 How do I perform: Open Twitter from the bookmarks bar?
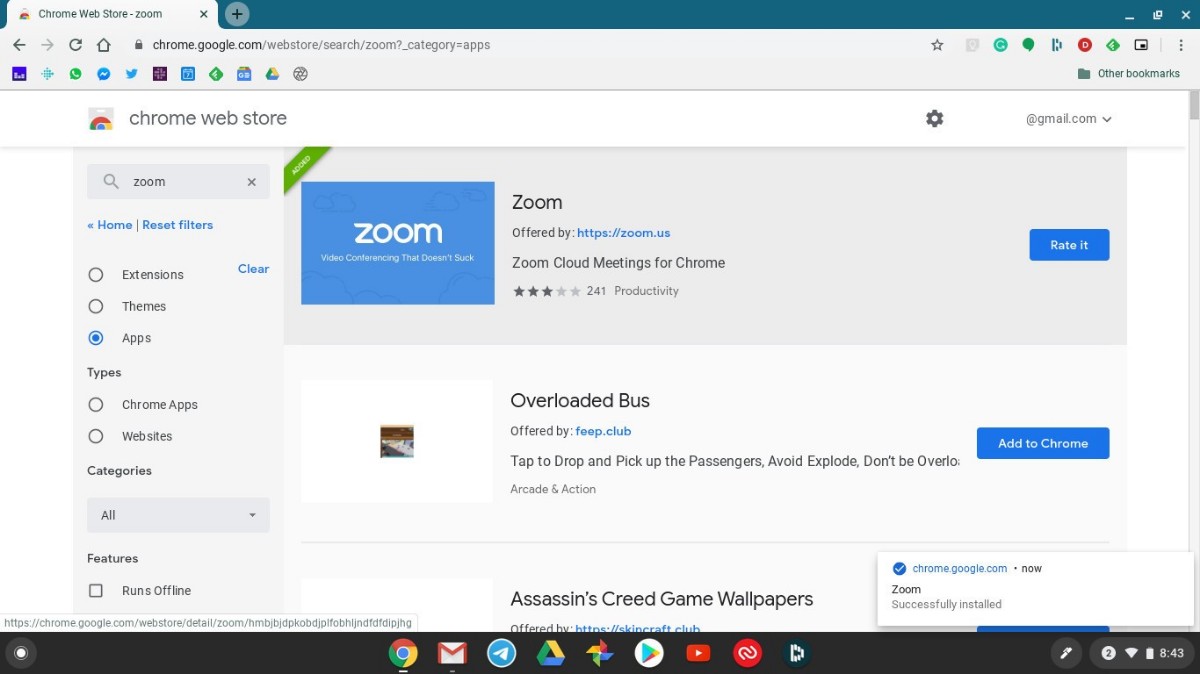pos(131,73)
